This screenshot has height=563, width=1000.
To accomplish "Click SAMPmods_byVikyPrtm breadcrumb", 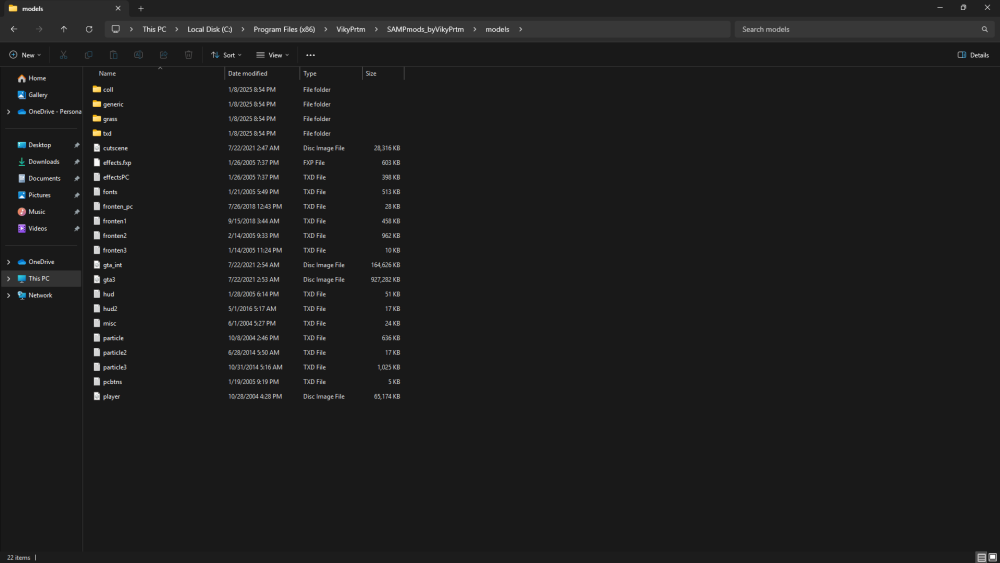I will point(425,29).
